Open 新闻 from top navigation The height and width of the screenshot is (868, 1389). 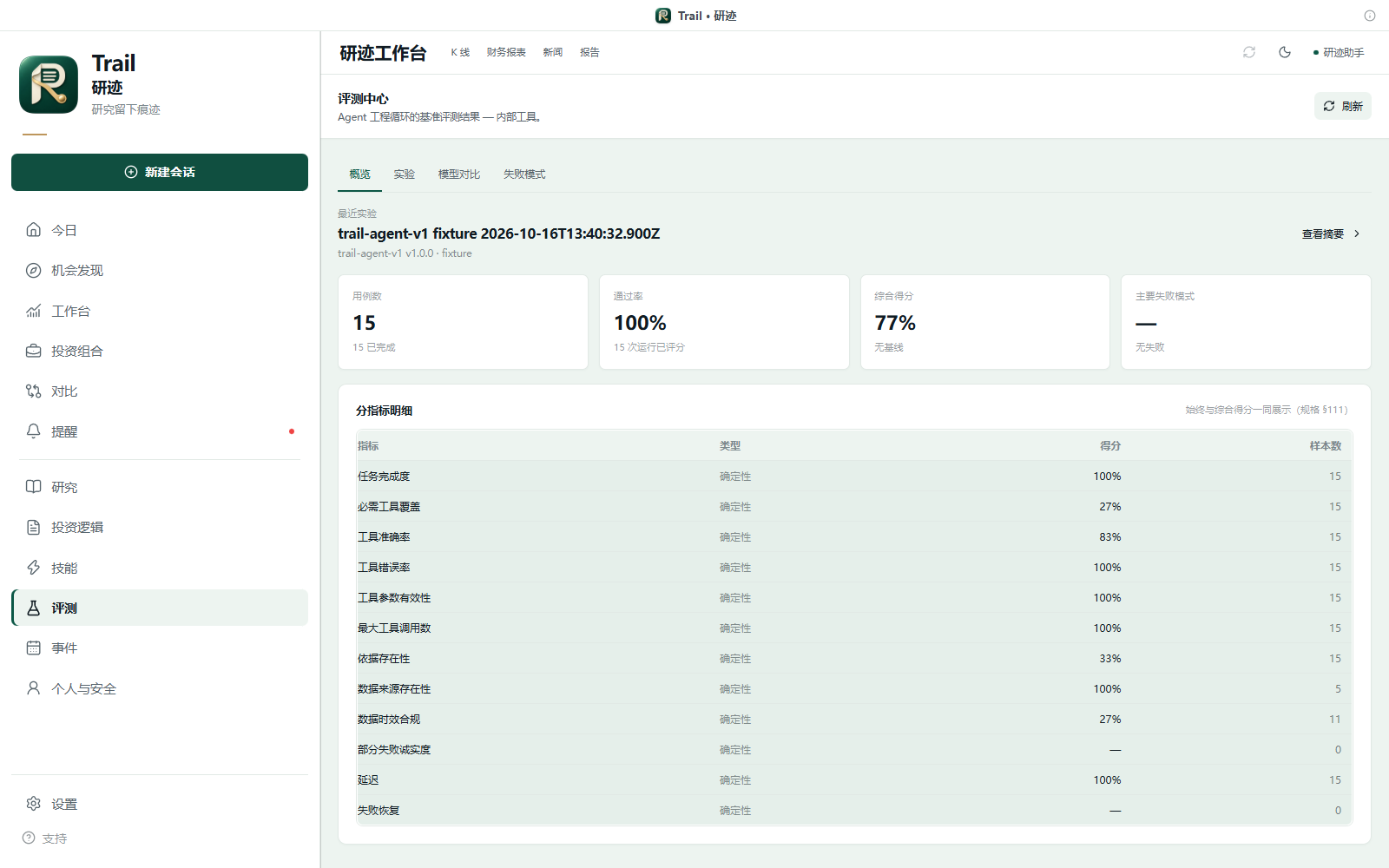(x=553, y=52)
